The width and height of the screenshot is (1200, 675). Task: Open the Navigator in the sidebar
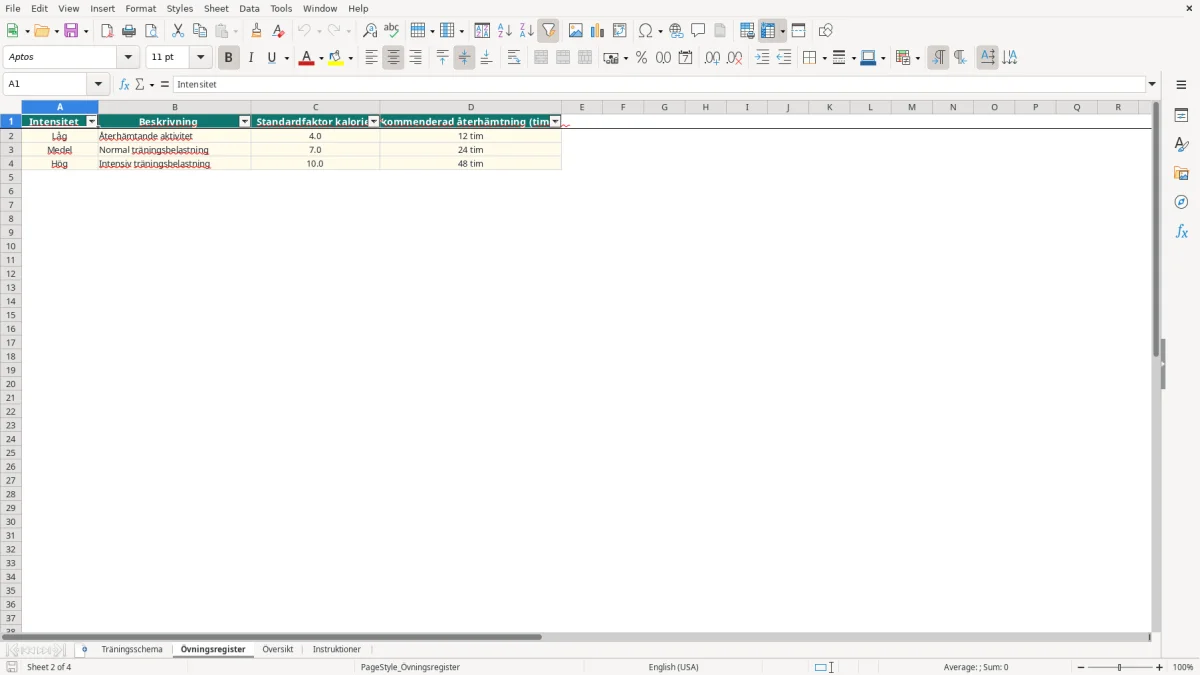pyautogui.click(x=1181, y=202)
